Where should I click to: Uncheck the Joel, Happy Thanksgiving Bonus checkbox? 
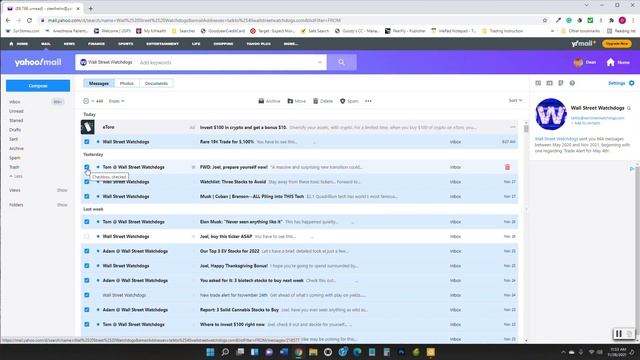click(87, 266)
